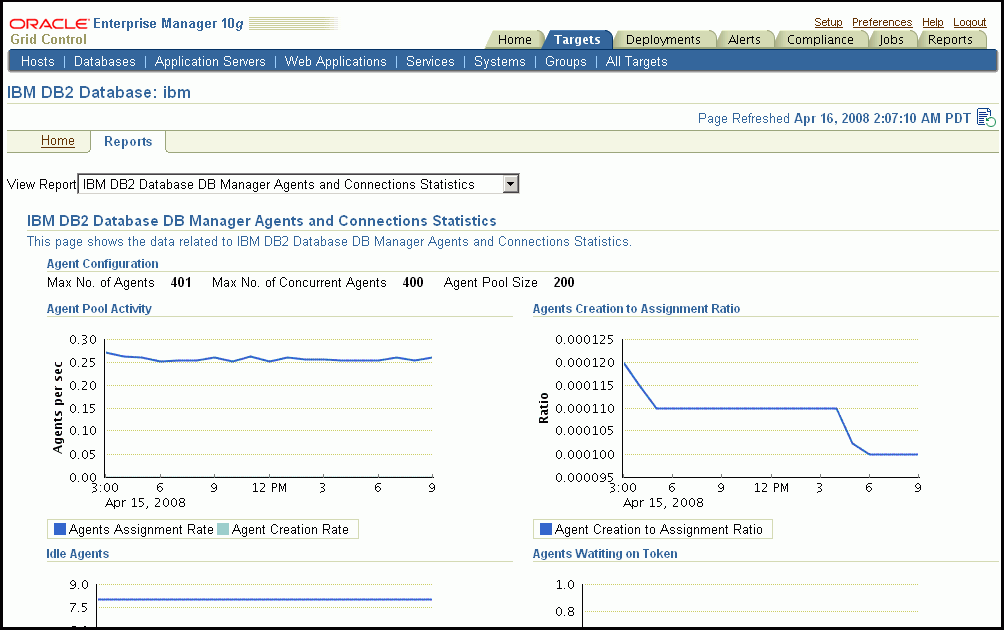This screenshot has width=1004, height=630.
Task: Open Preferences
Action: [x=882, y=22]
